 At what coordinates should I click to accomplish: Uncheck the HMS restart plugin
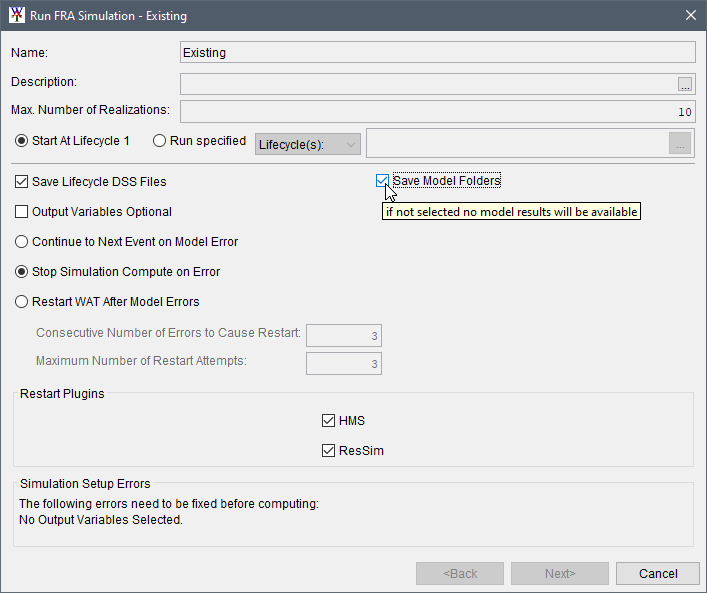(x=329, y=421)
